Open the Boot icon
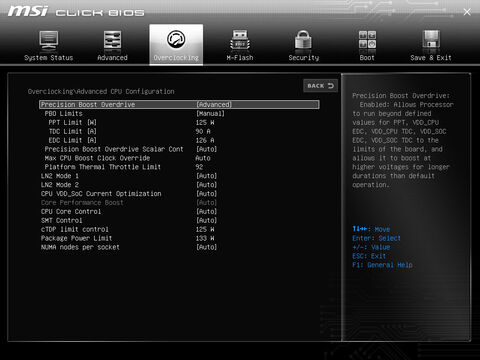 [367, 40]
